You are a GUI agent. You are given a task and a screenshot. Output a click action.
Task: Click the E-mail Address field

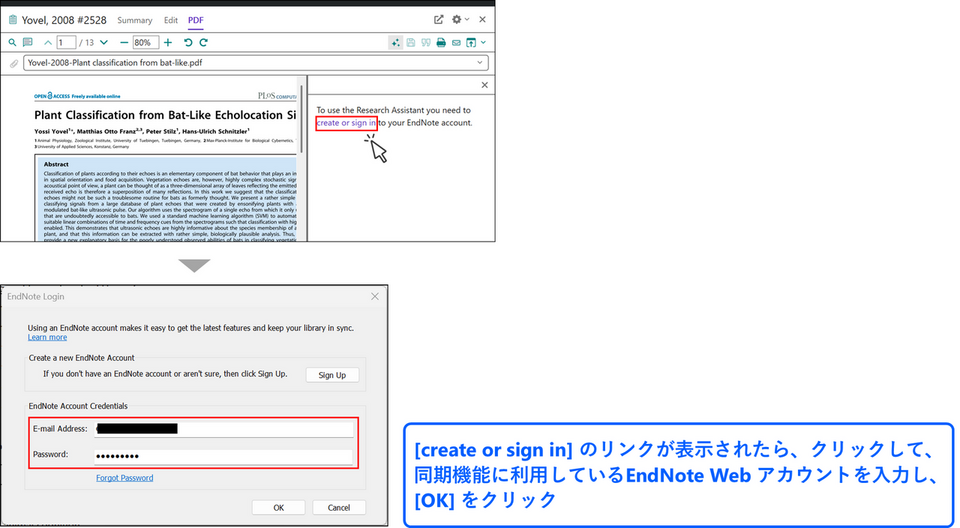coord(223,429)
